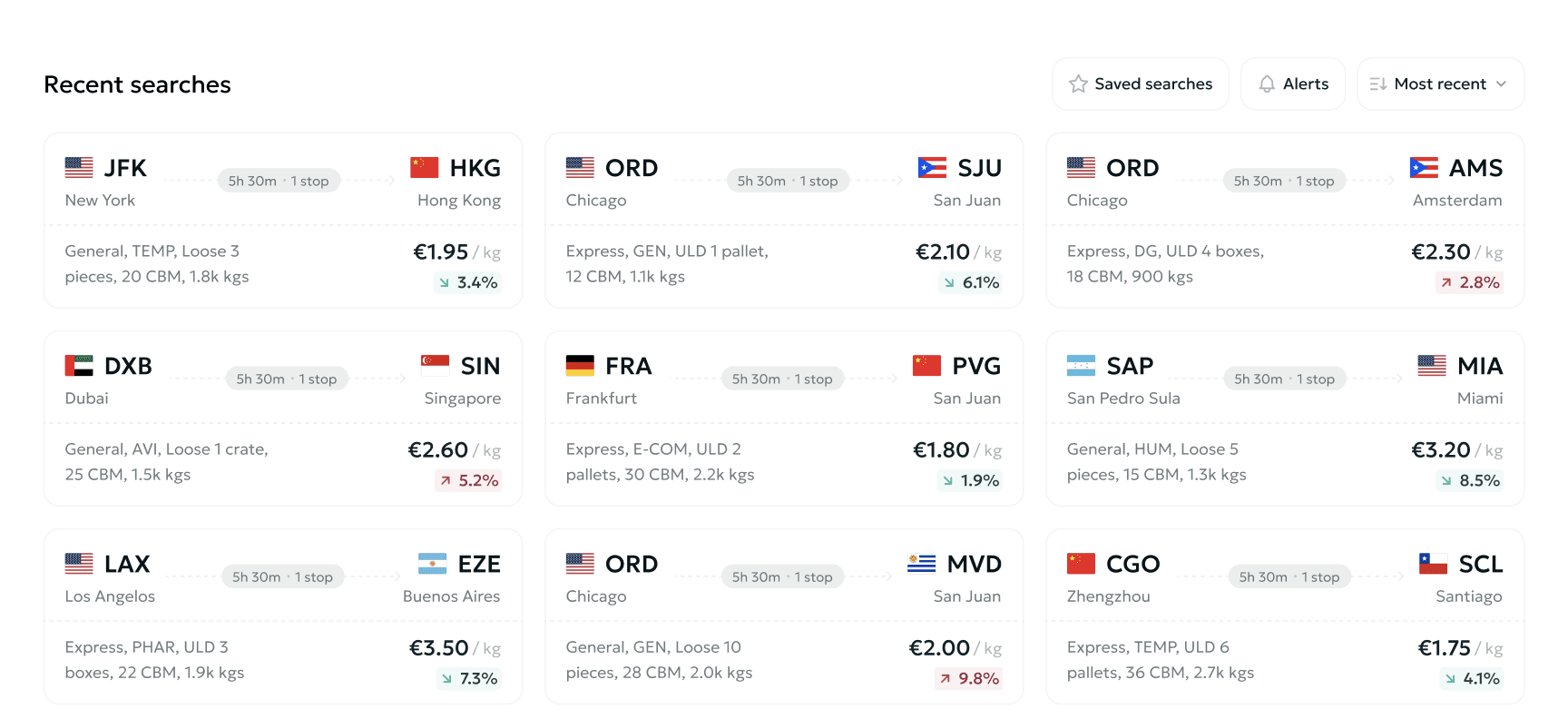Click the Singapore flag next to SIN
This screenshot has height=719, width=1568.
pyautogui.click(x=435, y=366)
